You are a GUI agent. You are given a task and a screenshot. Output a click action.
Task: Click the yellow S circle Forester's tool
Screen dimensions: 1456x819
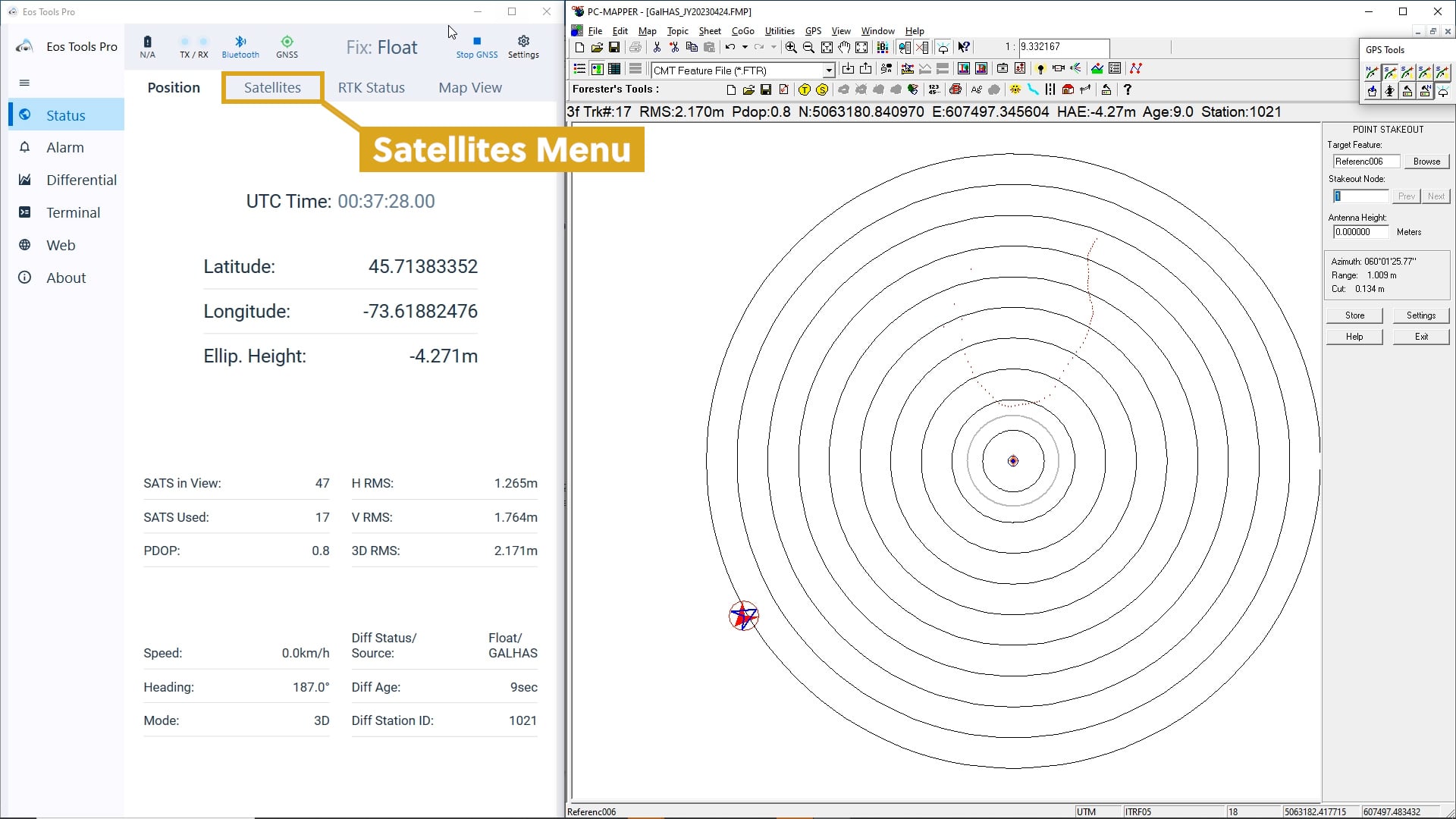point(822,89)
